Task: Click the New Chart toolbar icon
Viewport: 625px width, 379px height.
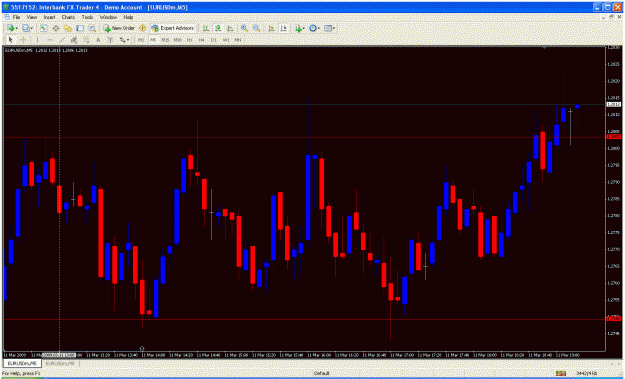Action: (x=10, y=28)
